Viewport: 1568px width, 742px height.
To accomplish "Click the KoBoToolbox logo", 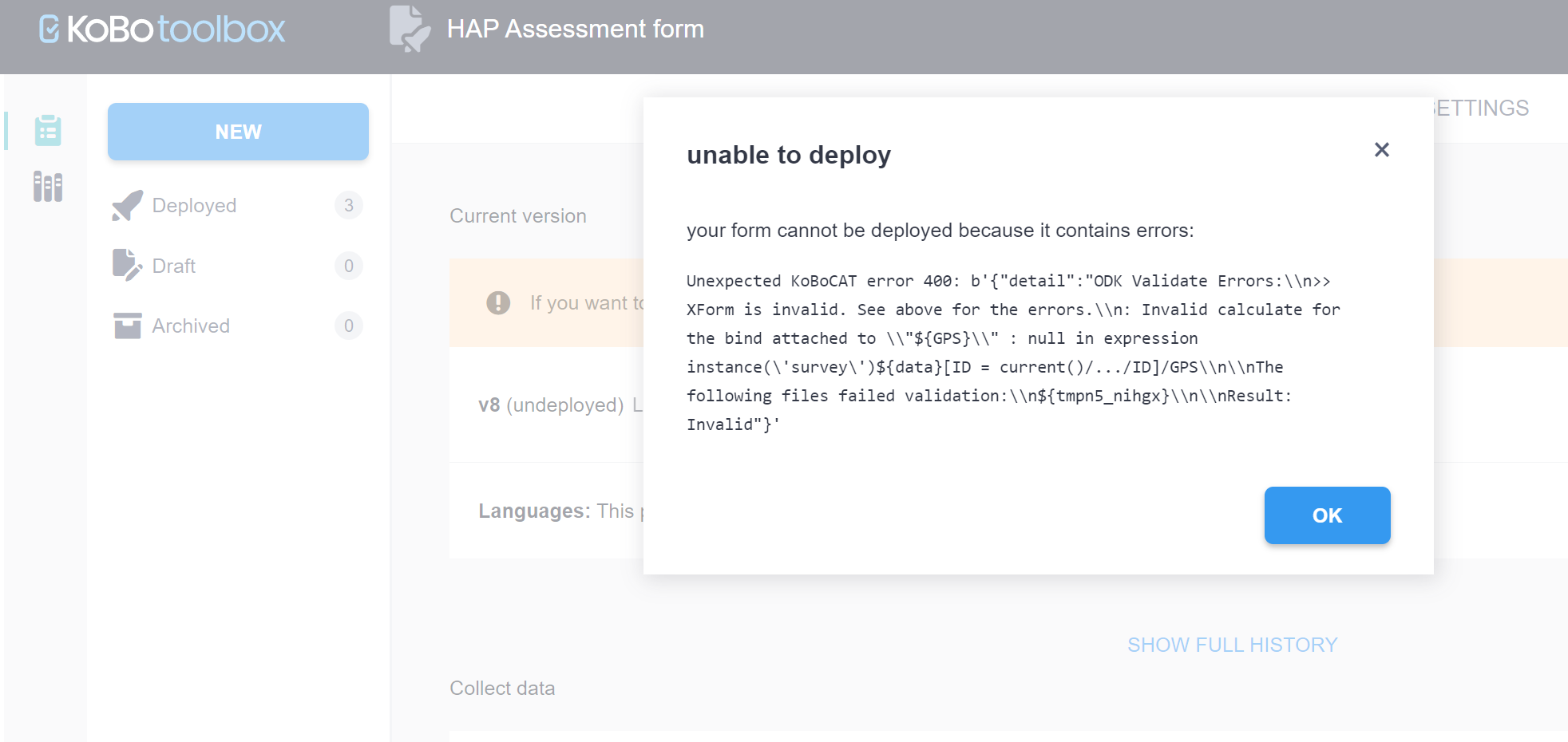I will [x=162, y=30].
